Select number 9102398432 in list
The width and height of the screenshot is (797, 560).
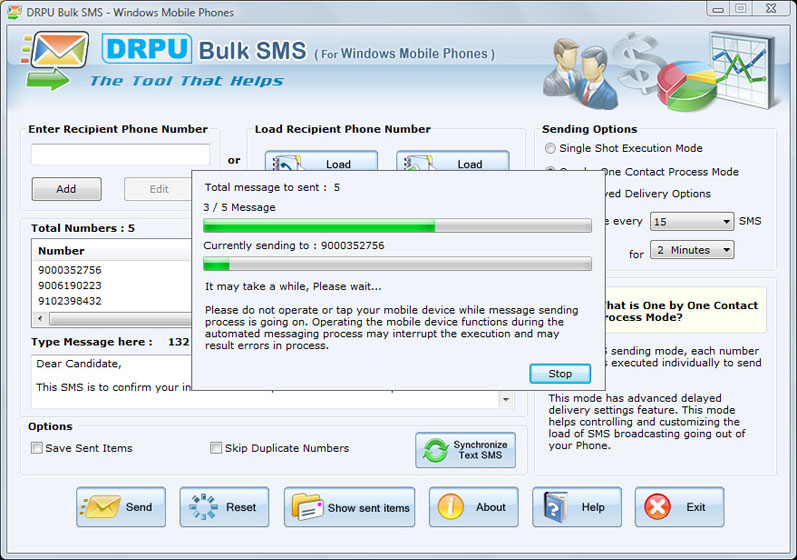70,301
